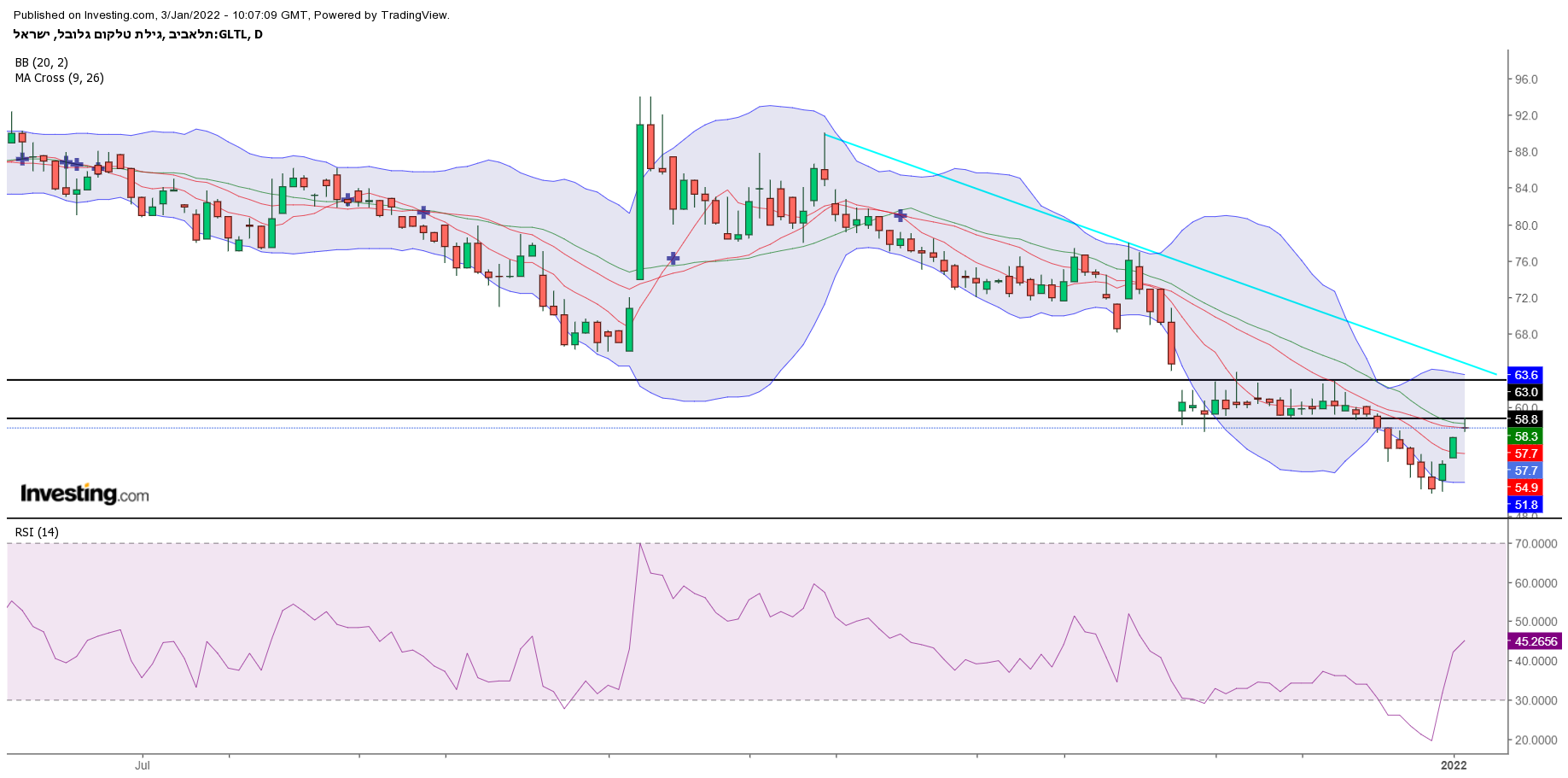
Task: Click the 72.0 price axis label
Action: click(1526, 298)
